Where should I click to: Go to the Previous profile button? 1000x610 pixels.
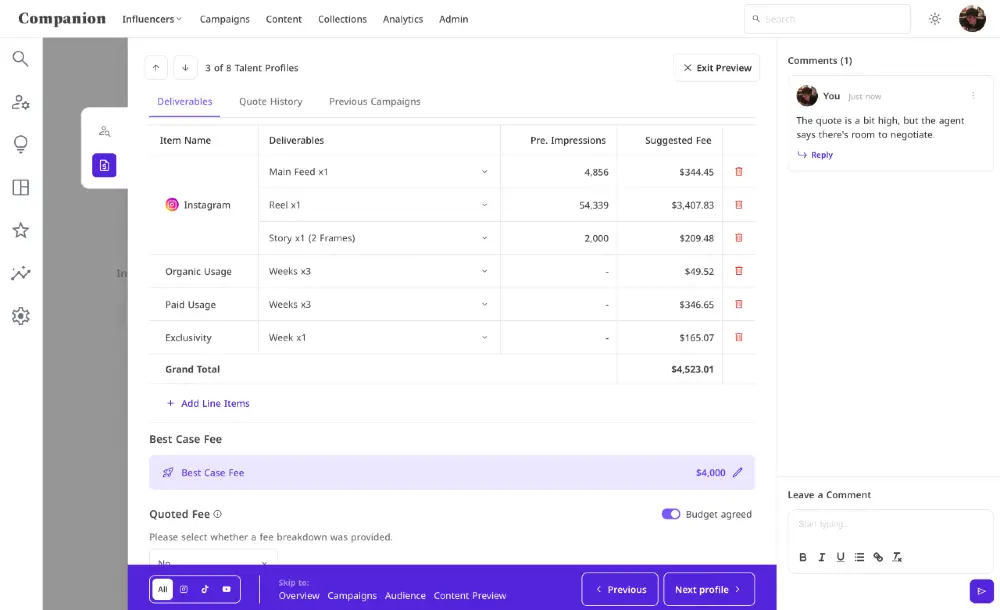(x=620, y=590)
